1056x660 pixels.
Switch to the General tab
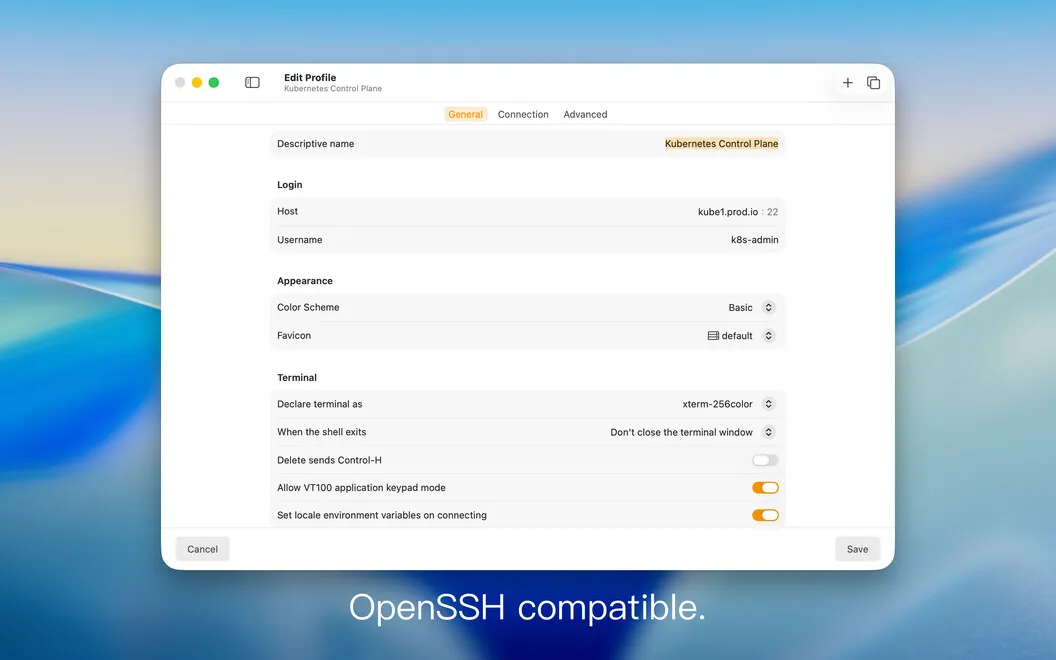(465, 114)
